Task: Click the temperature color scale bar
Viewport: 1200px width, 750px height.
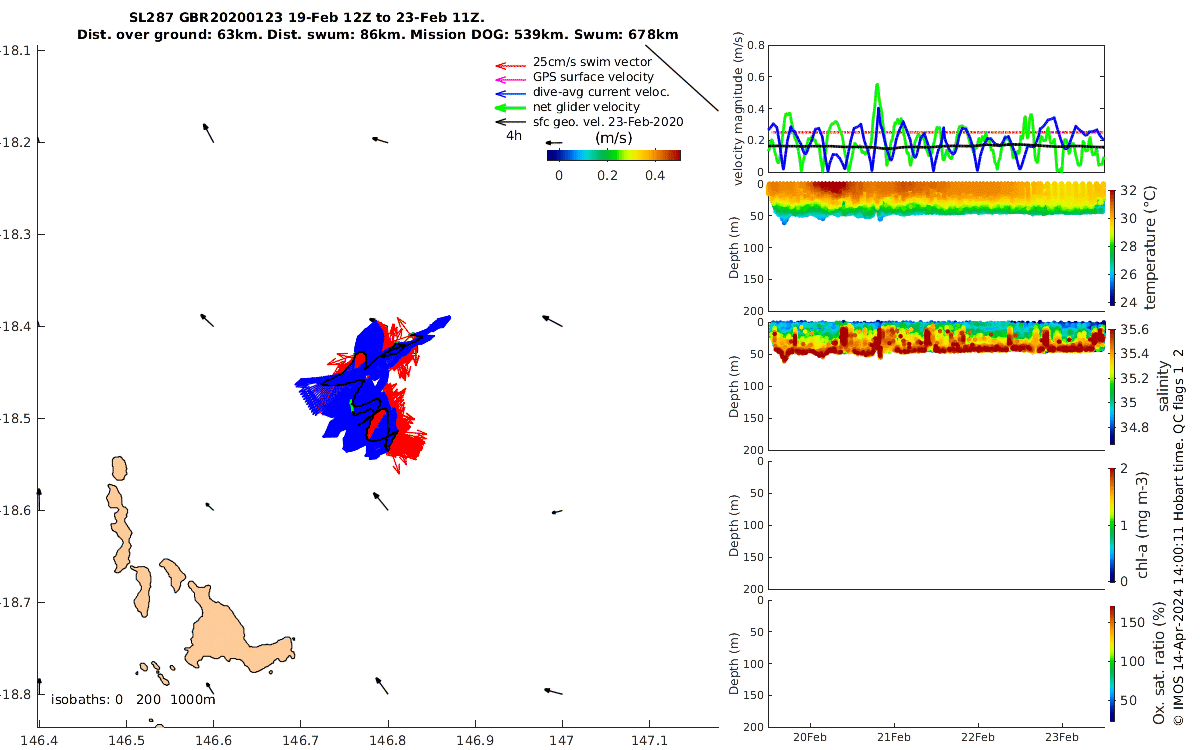Action: tap(1113, 247)
